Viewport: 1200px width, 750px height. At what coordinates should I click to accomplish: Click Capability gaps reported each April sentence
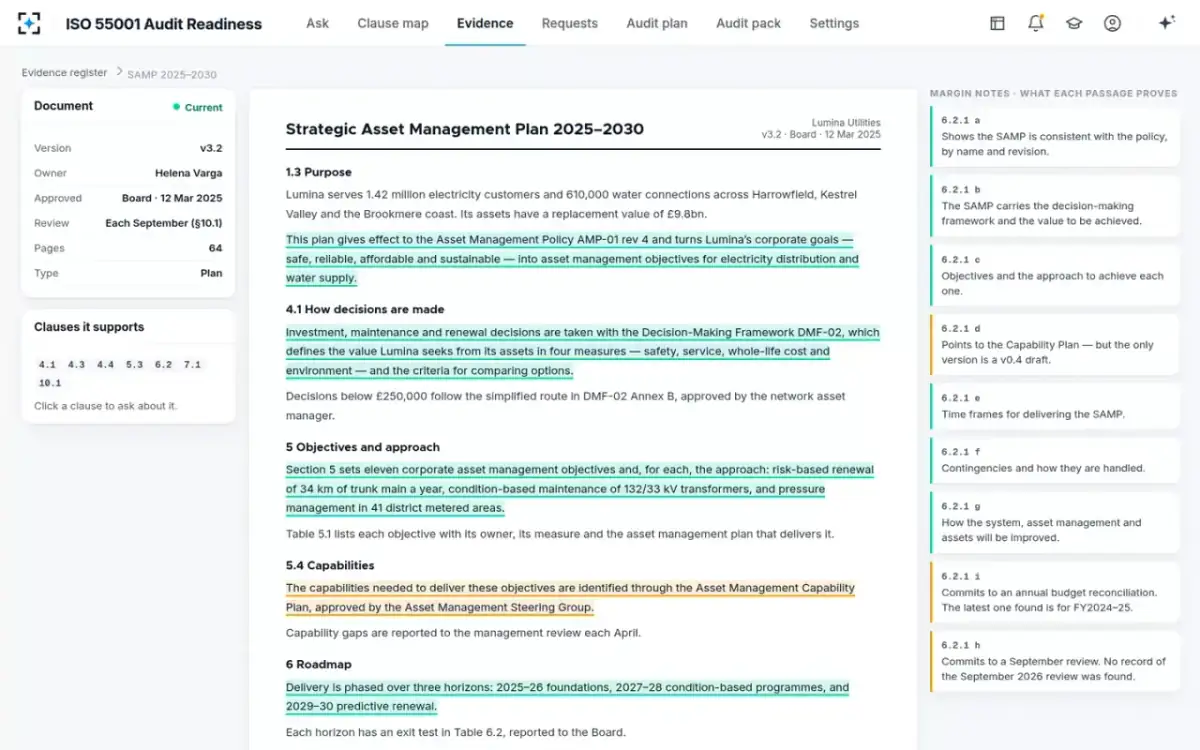pyautogui.click(x=463, y=633)
